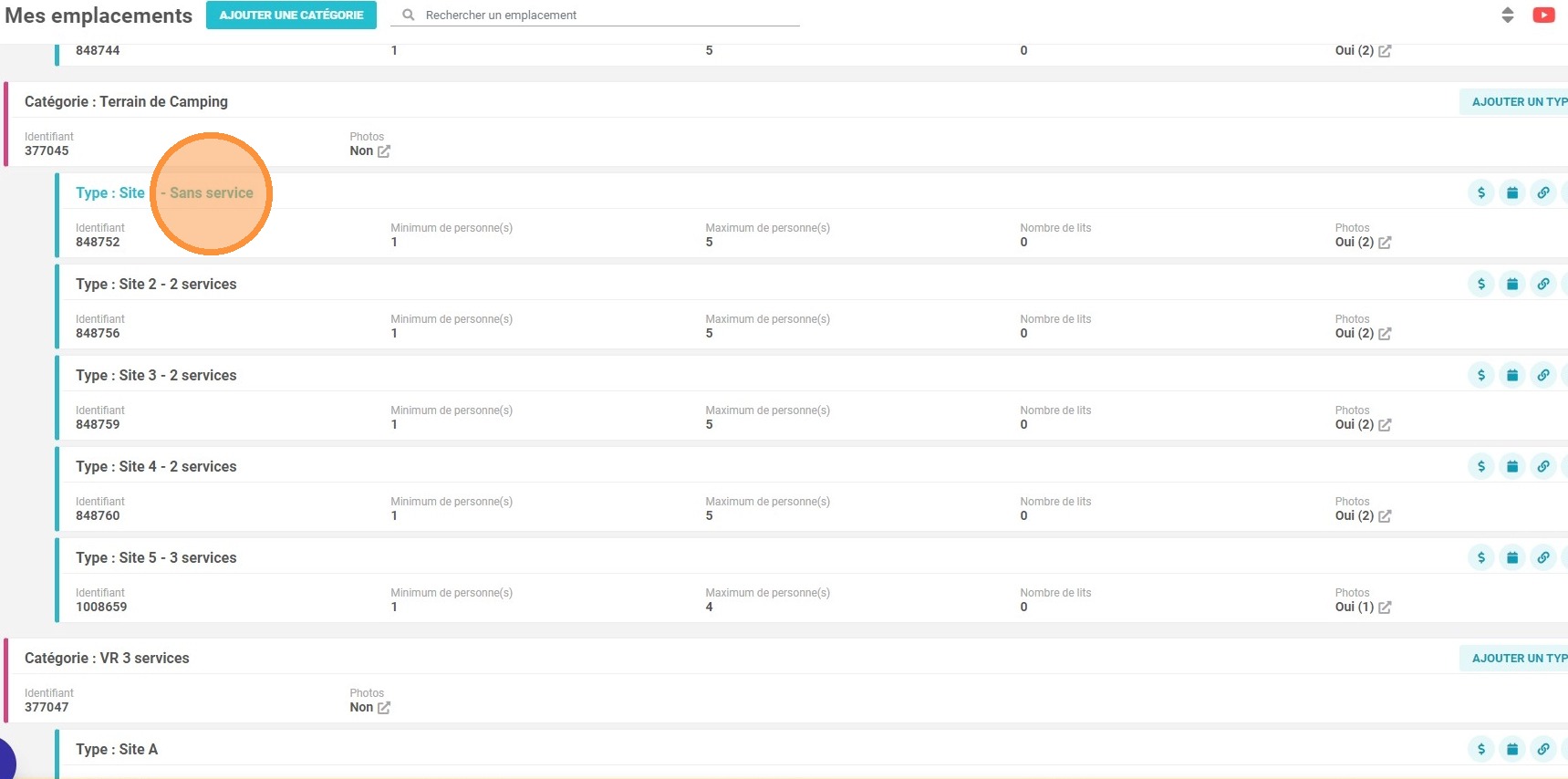Click Mes emplacements page title
The image size is (1568, 779).
pos(99,16)
